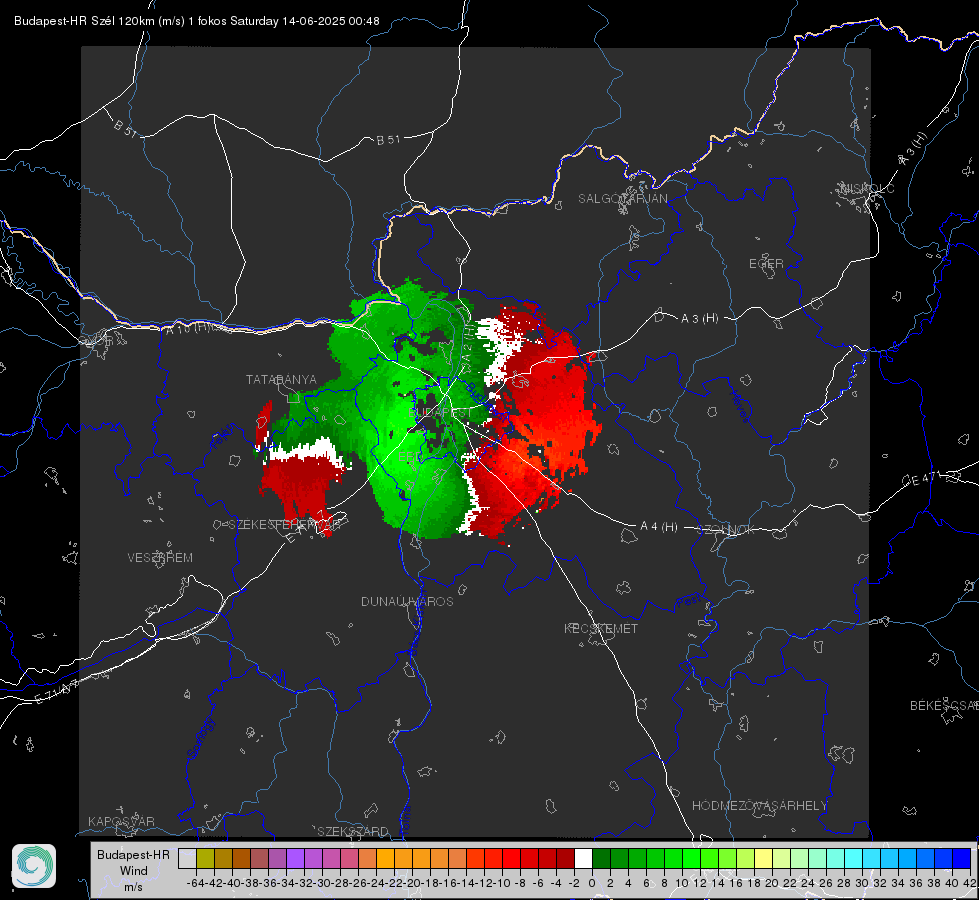Choose the yellow swatch between 18 and 20
Viewport: 979px width, 900px height.
click(763, 858)
